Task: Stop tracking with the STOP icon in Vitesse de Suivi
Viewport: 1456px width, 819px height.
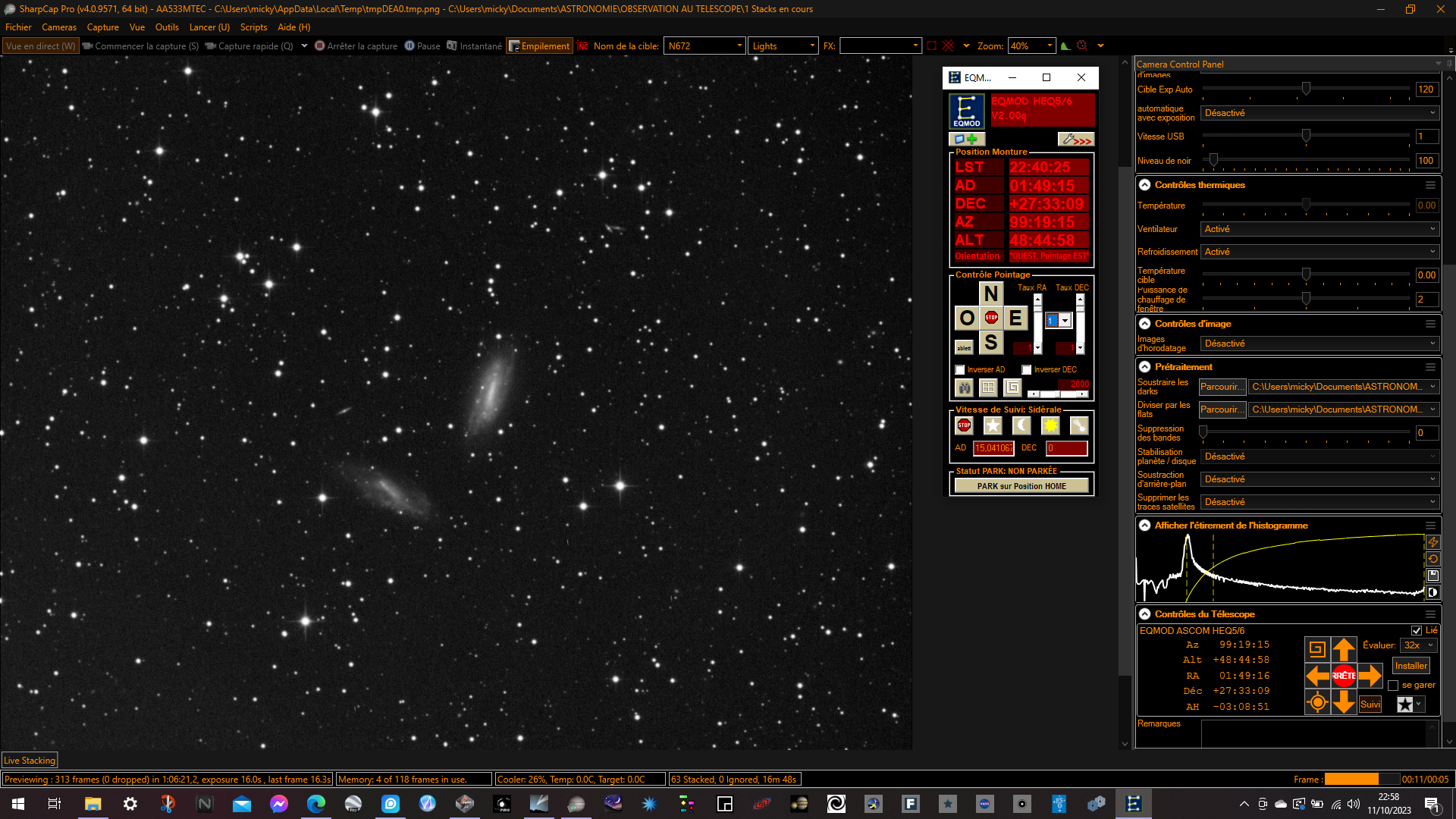Action: pos(964,425)
